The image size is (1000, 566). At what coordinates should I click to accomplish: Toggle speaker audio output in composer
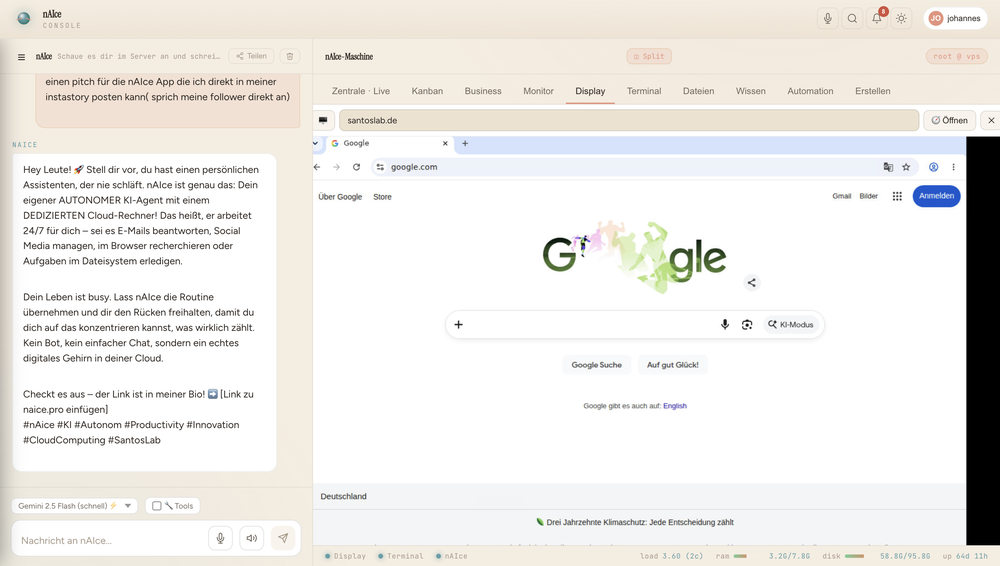click(252, 539)
